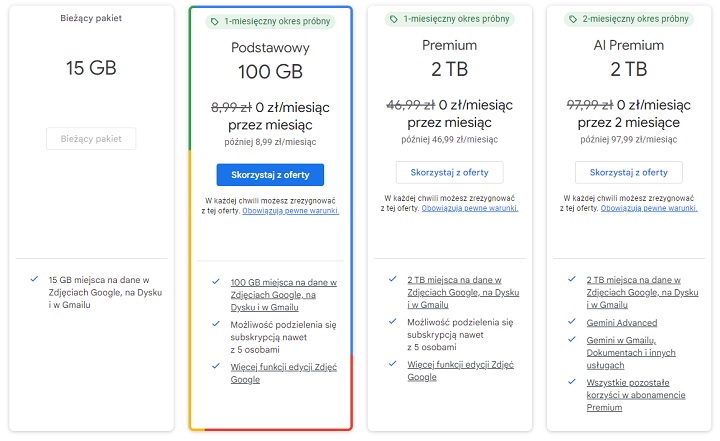Click the disabled Bieżący pakiet button
This screenshot has width=720, height=441.
point(91,138)
